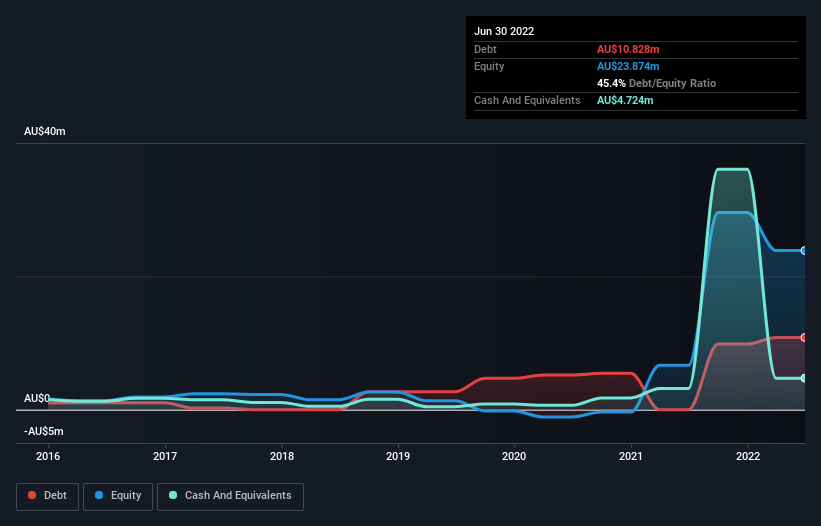Toggle the Equity series legend button

click(x=118, y=496)
